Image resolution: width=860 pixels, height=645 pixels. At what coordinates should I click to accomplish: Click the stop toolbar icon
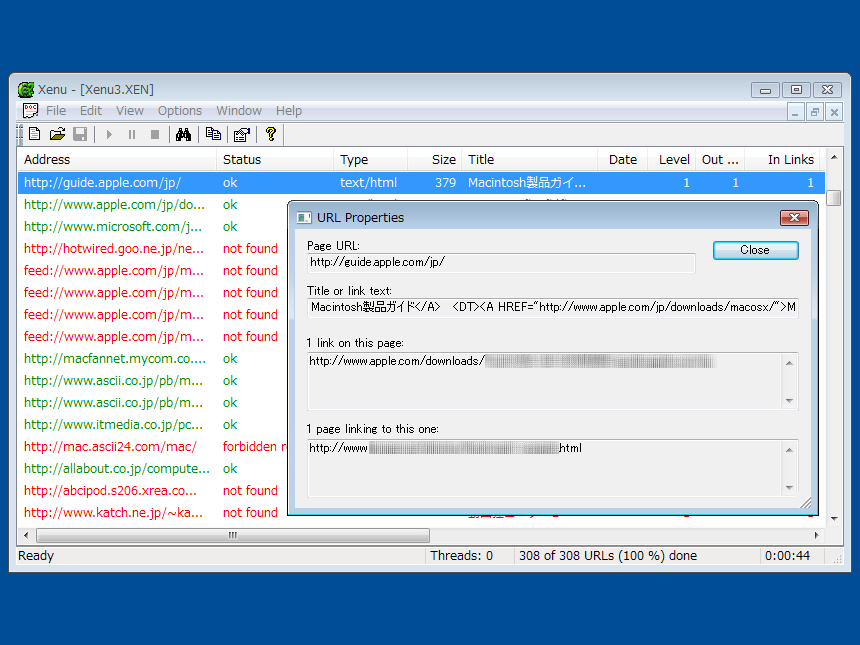coord(155,134)
